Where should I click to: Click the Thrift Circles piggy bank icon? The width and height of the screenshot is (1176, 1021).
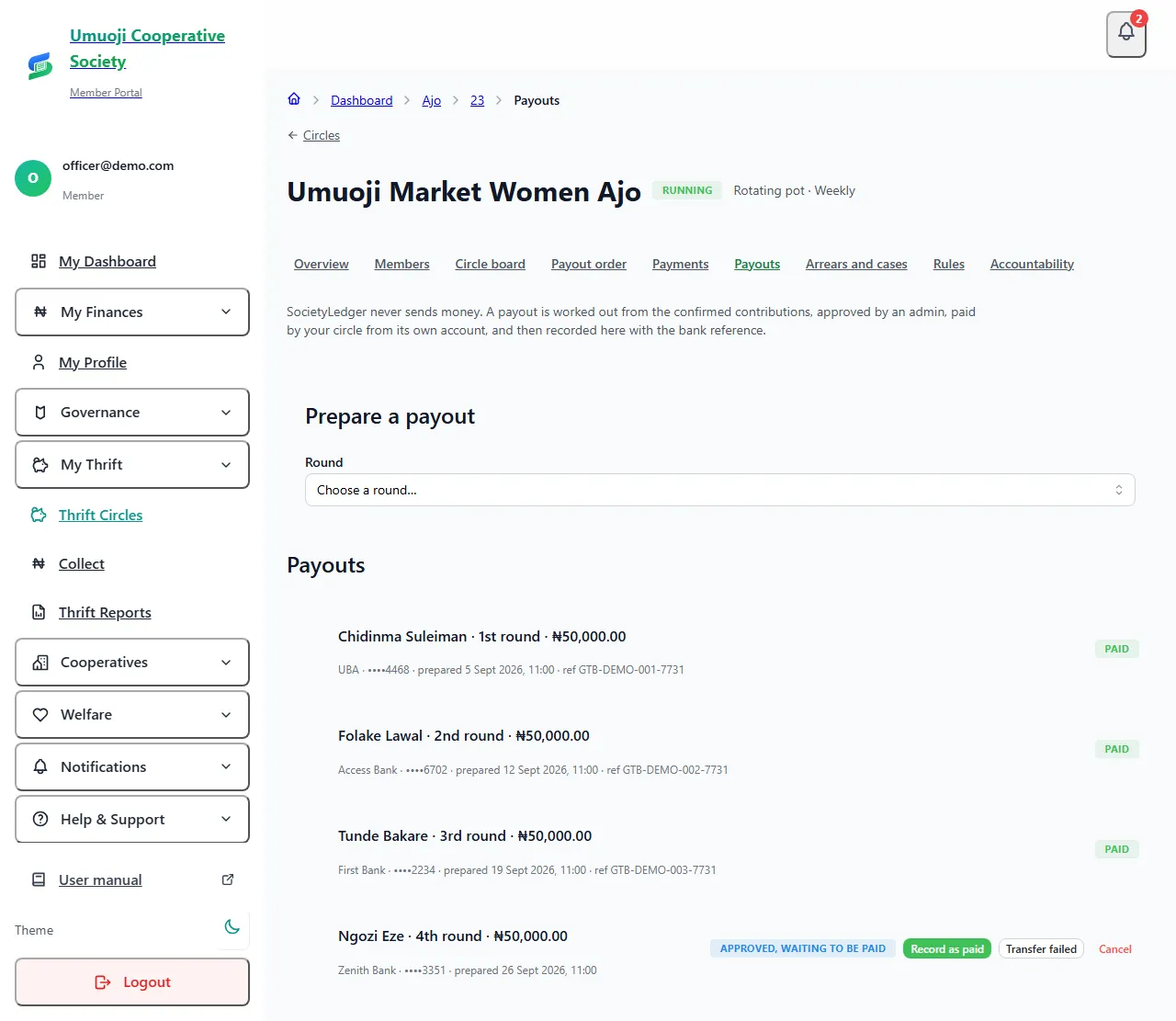[39, 515]
